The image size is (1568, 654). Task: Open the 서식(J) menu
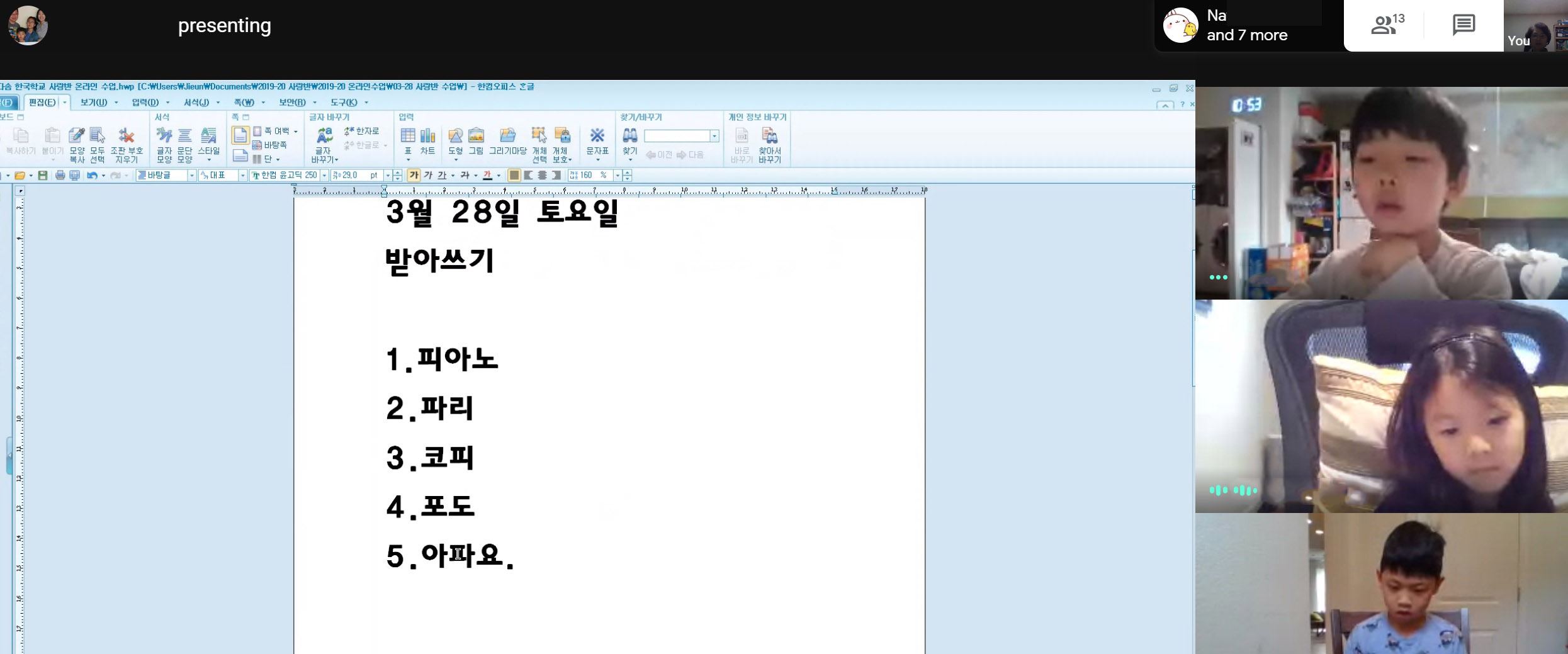point(196,103)
